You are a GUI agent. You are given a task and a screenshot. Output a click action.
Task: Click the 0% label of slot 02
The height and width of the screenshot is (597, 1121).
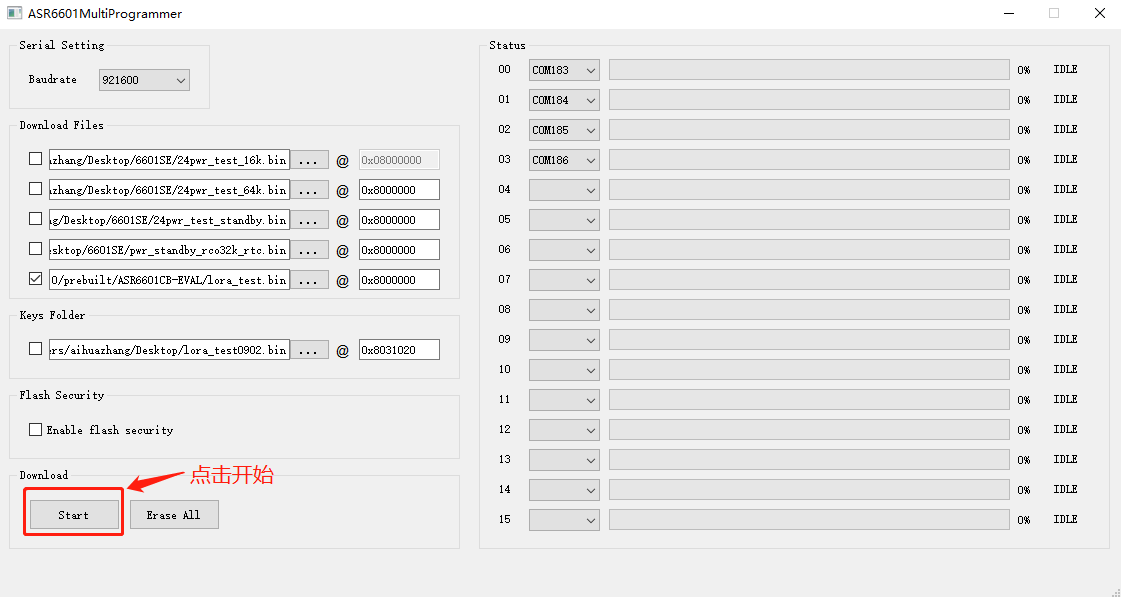pos(1024,130)
